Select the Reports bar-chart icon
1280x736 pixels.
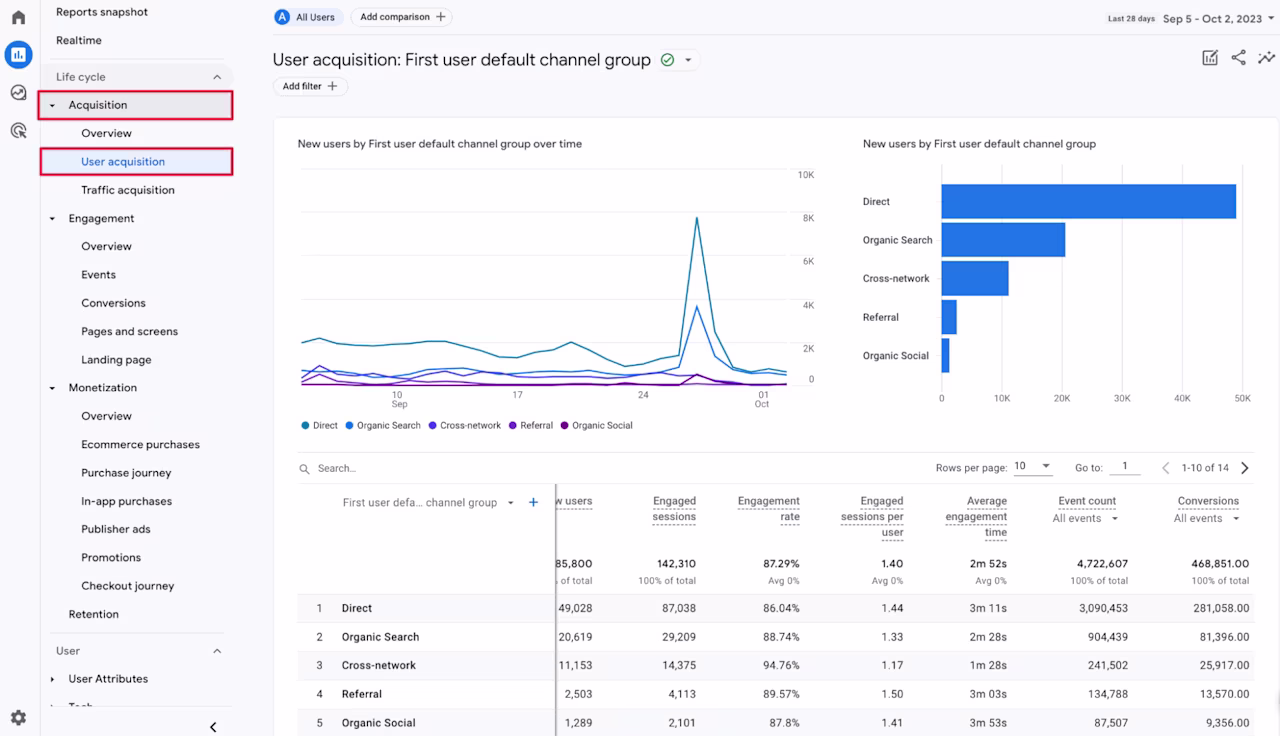[18, 55]
